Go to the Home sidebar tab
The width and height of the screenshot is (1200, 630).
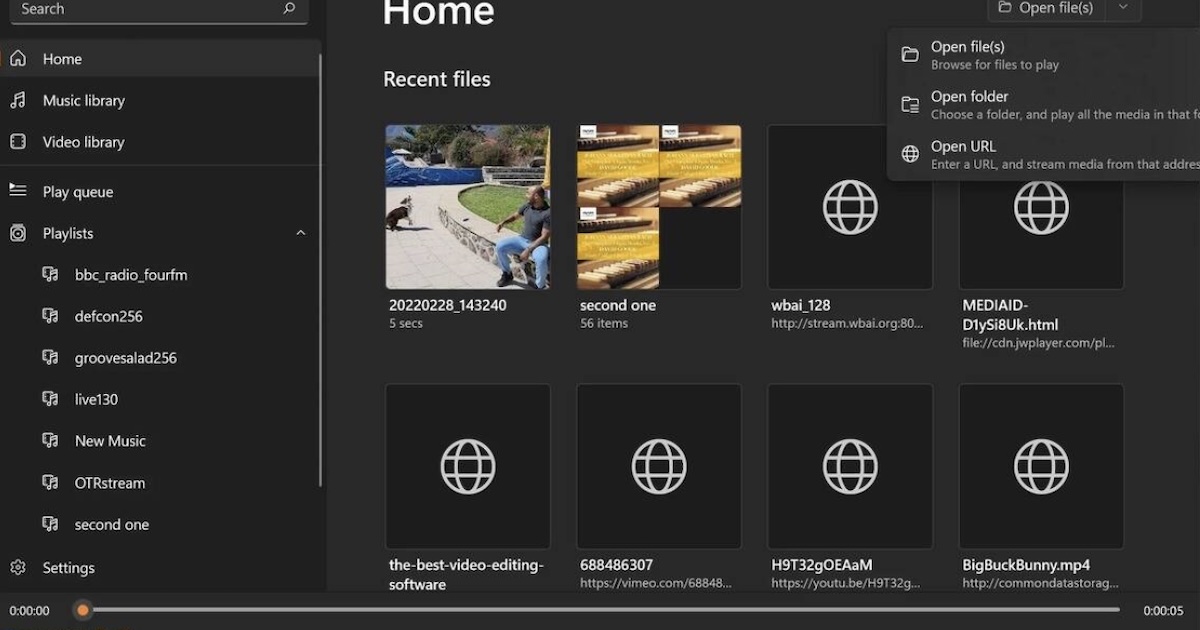160,59
